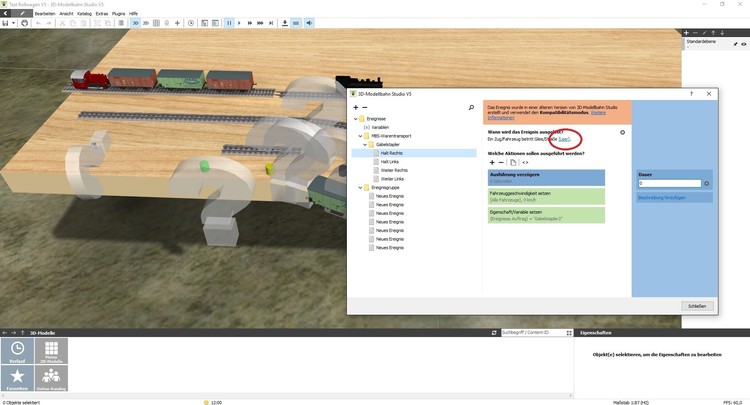Image resolution: width=750 pixels, height=405 pixels.
Task: Select the Ausführung verzögern action
Action: (x=546, y=177)
